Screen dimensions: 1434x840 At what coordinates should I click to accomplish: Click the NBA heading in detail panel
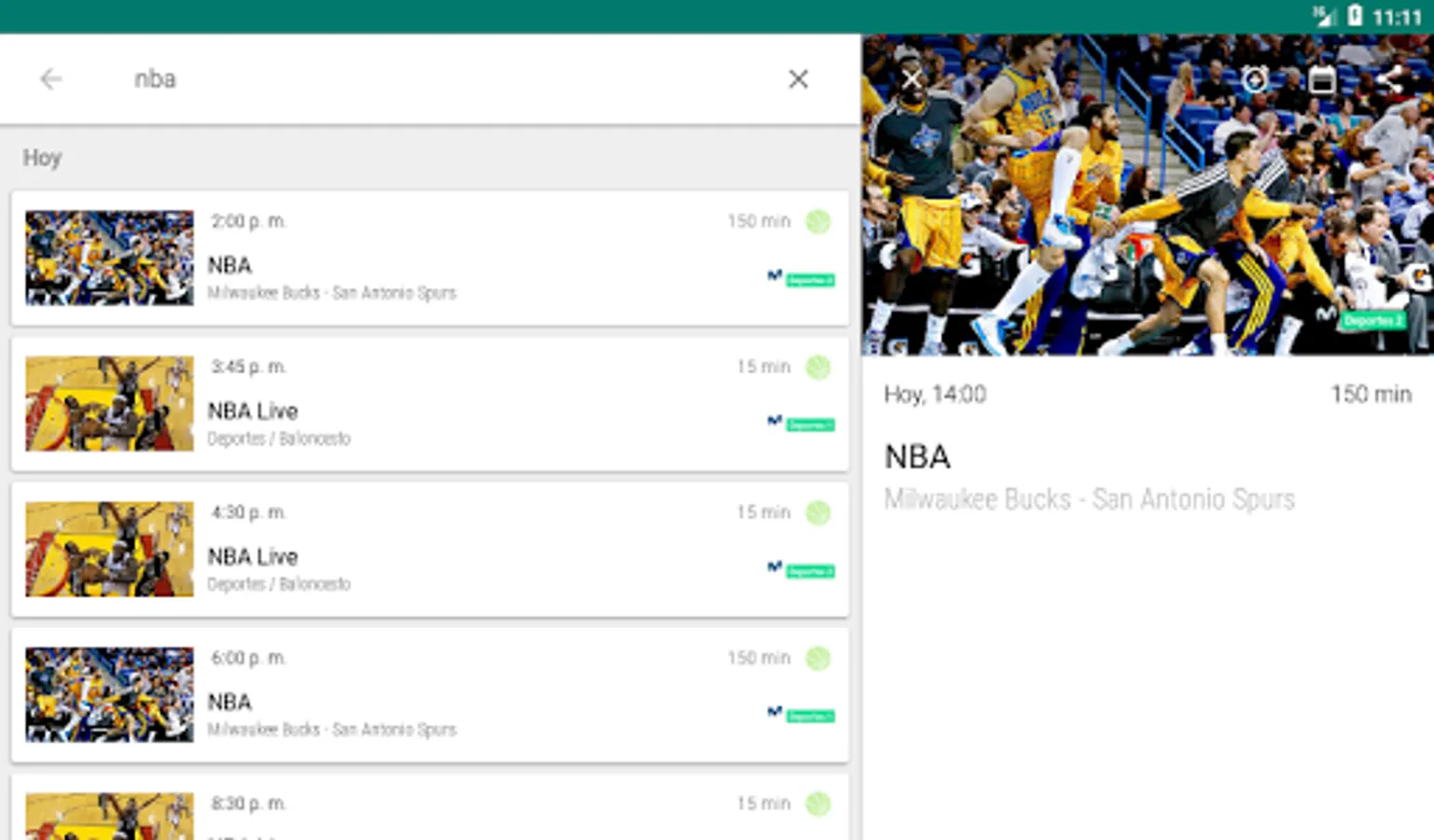[918, 457]
